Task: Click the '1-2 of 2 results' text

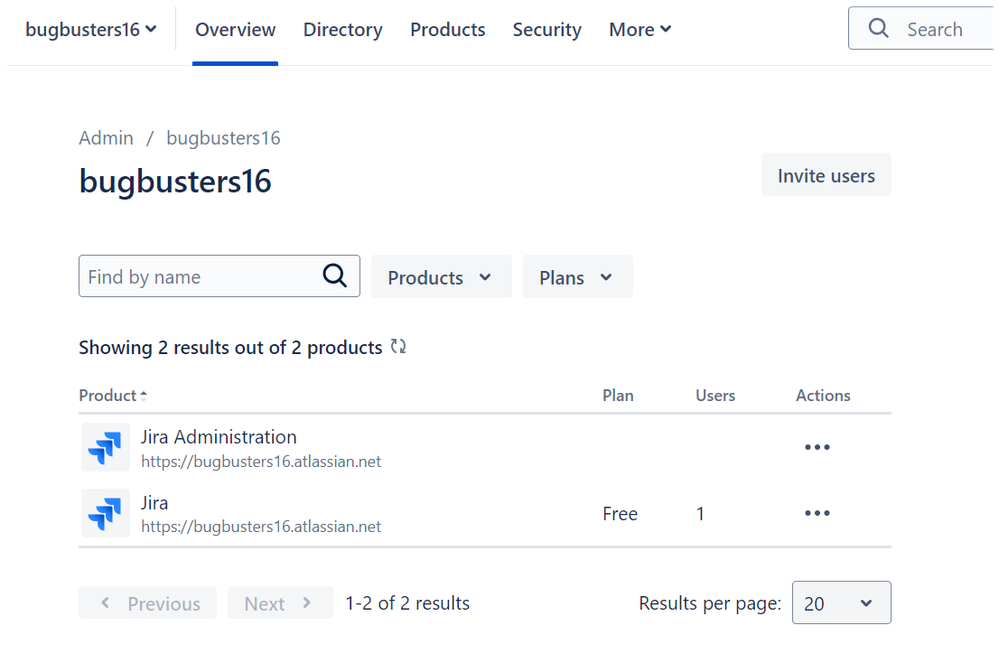Action: coord(408,603)
